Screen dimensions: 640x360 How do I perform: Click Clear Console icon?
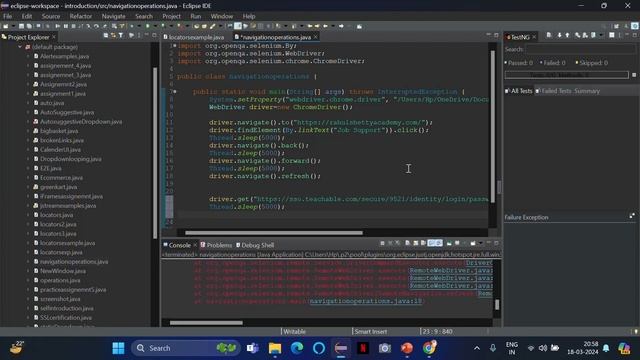coord(407,243)
